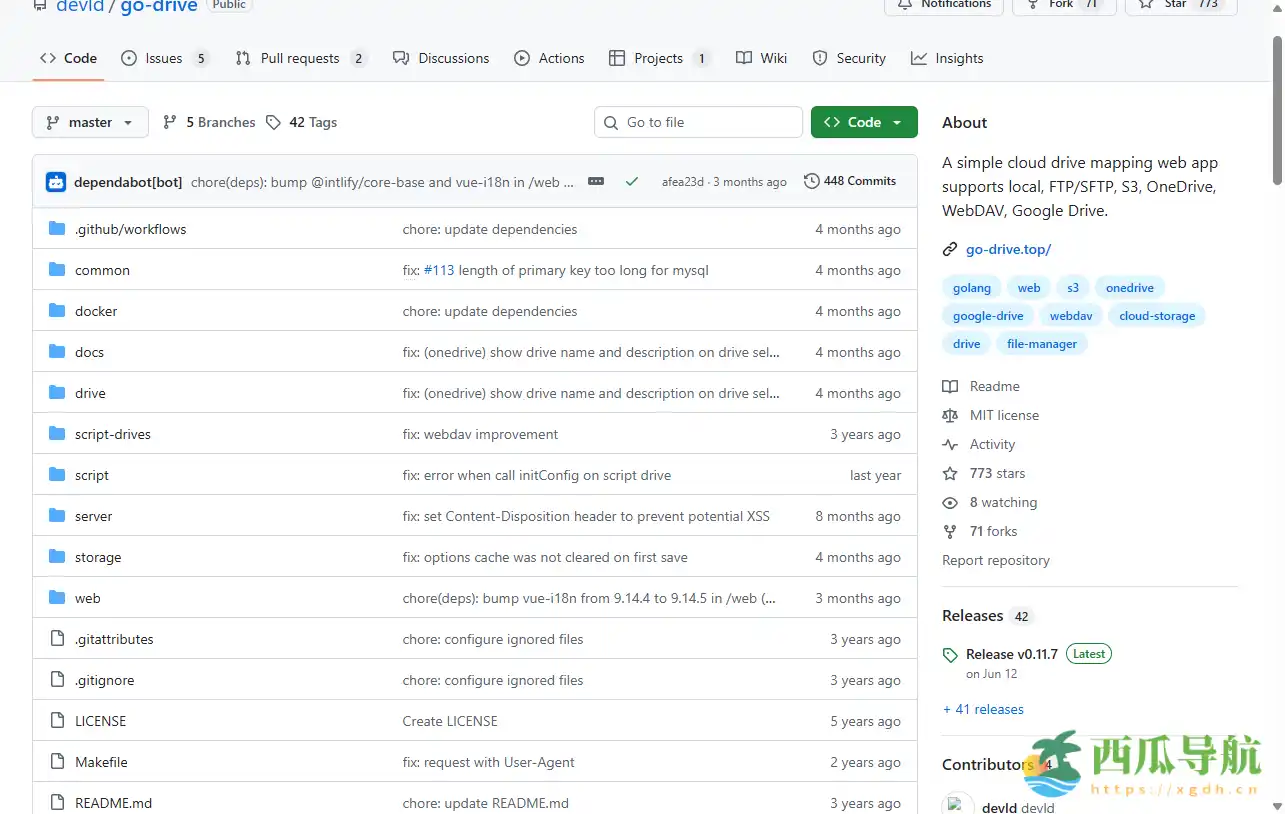Click the docker folder icon
Image resolution: width=1285 pixels, height=814 pixels.
(x=57, y=311)
